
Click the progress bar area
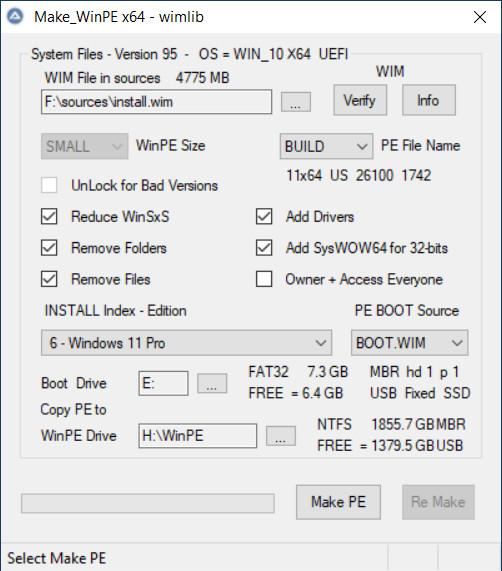click(148, 503)
